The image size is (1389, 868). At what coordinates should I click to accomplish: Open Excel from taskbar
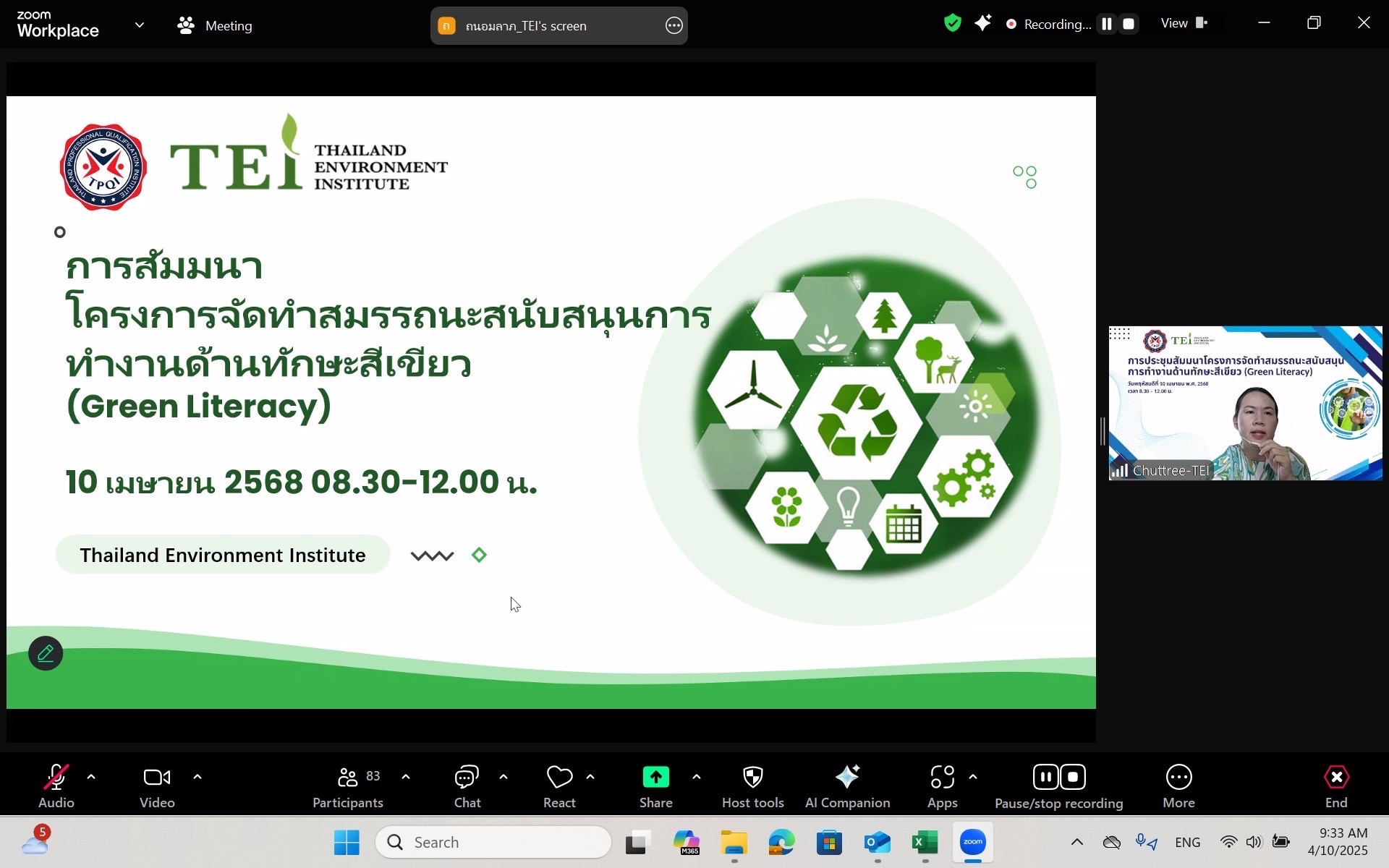(925, 842)
